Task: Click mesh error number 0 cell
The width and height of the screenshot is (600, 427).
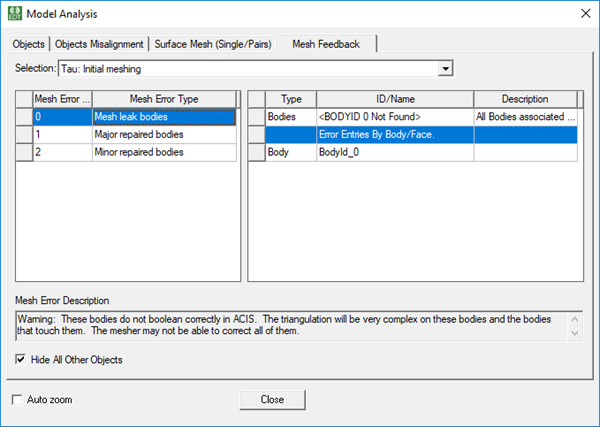Action: [63, 117]
